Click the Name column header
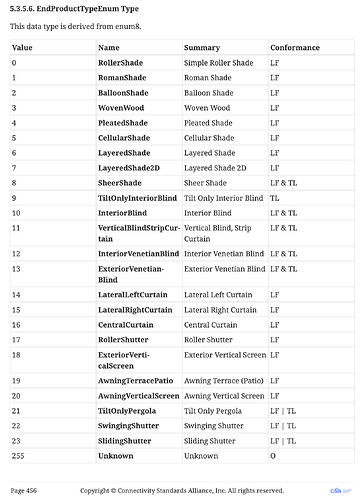360x500 pixels. (x=109, y=48)
